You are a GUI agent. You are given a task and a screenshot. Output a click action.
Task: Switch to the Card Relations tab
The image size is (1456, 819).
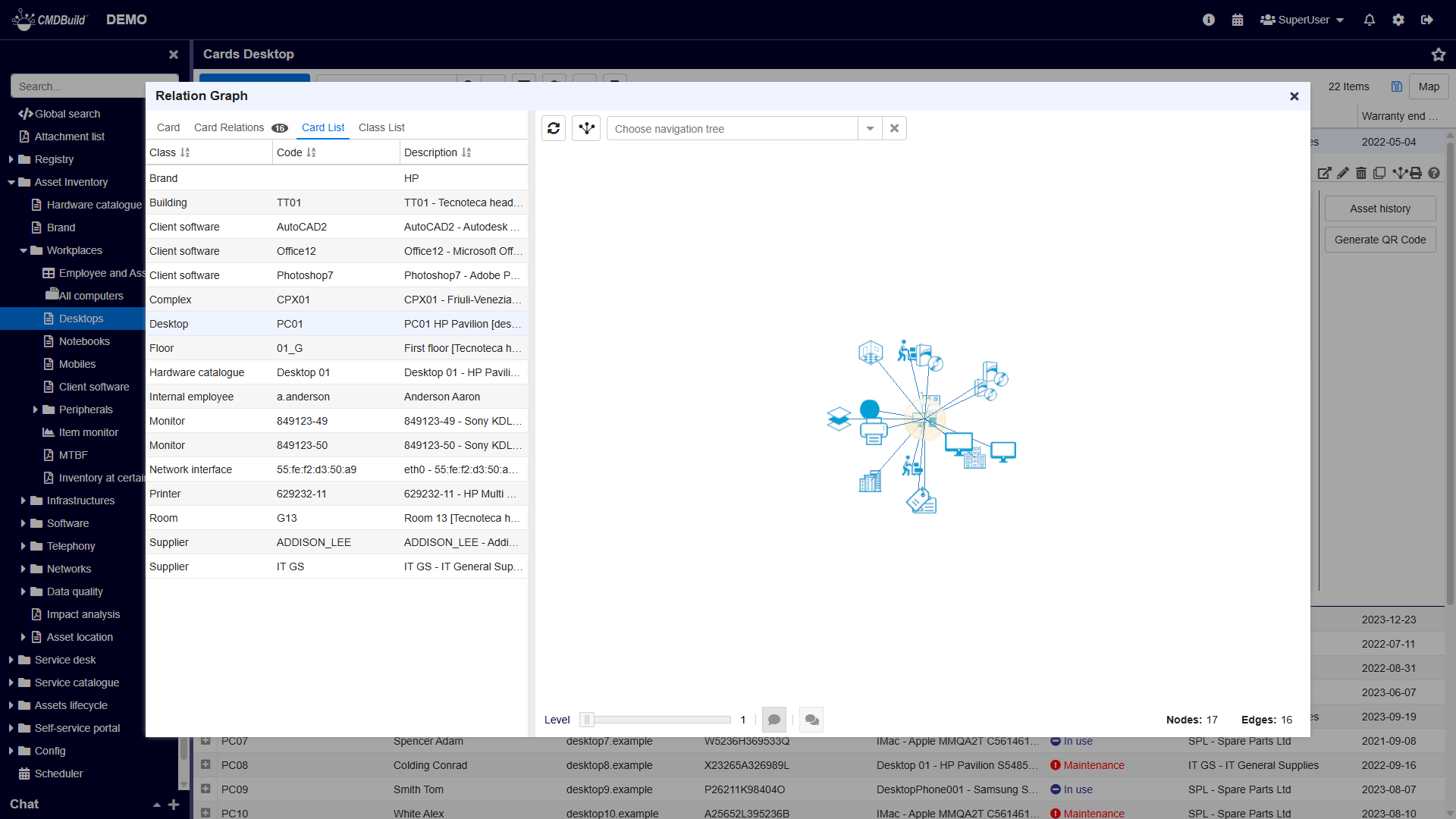pos(229,127)
